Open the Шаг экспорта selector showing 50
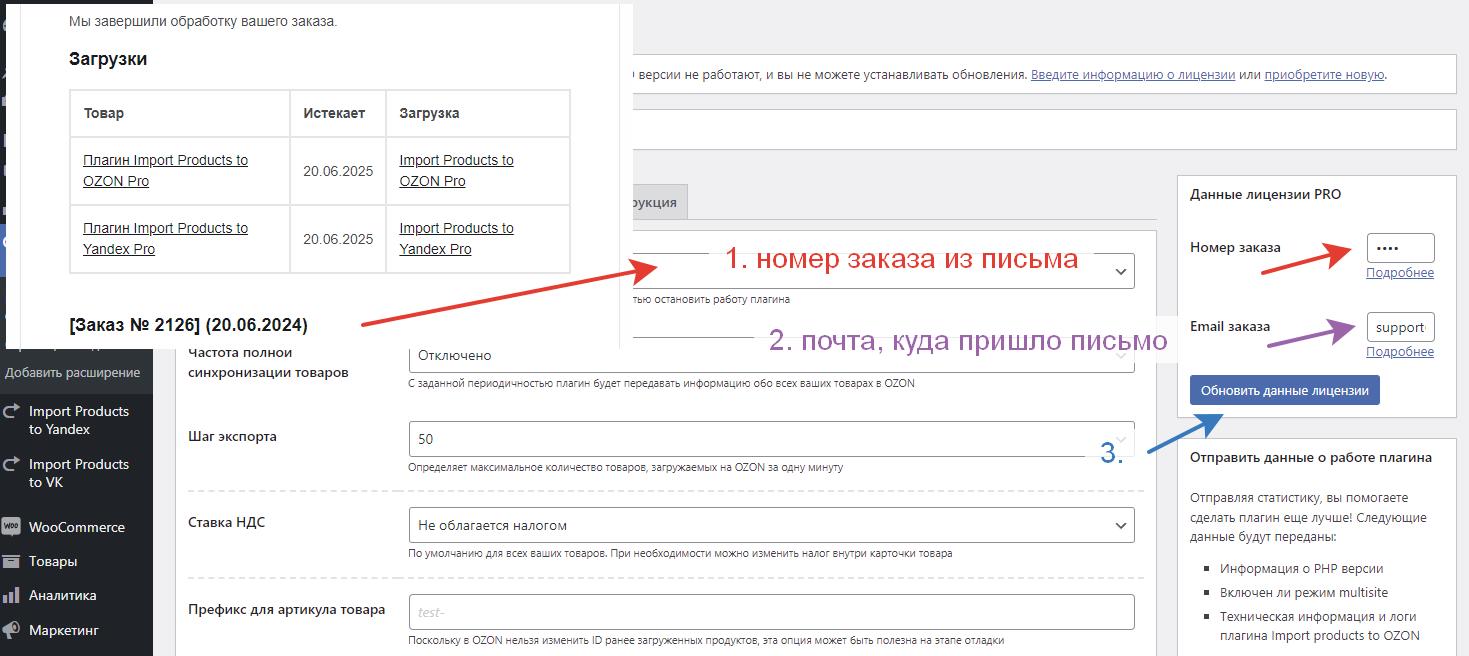Viewport: 1469px width, 656px height. click(x=770, y=439)
